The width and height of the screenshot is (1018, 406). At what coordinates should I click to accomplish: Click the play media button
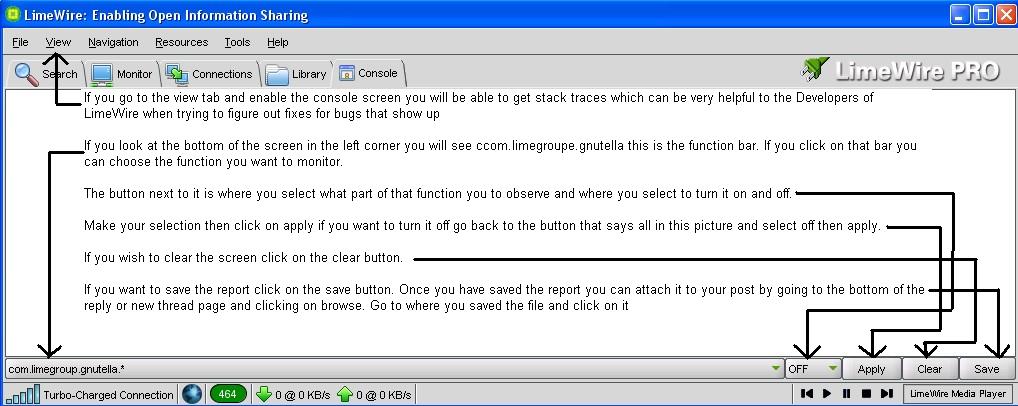(x=826, y=394)
